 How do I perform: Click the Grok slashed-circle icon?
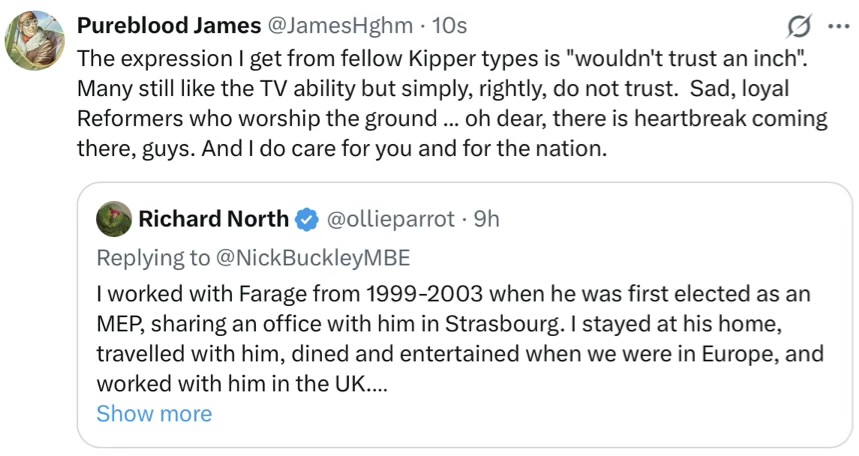pos(799,24)
